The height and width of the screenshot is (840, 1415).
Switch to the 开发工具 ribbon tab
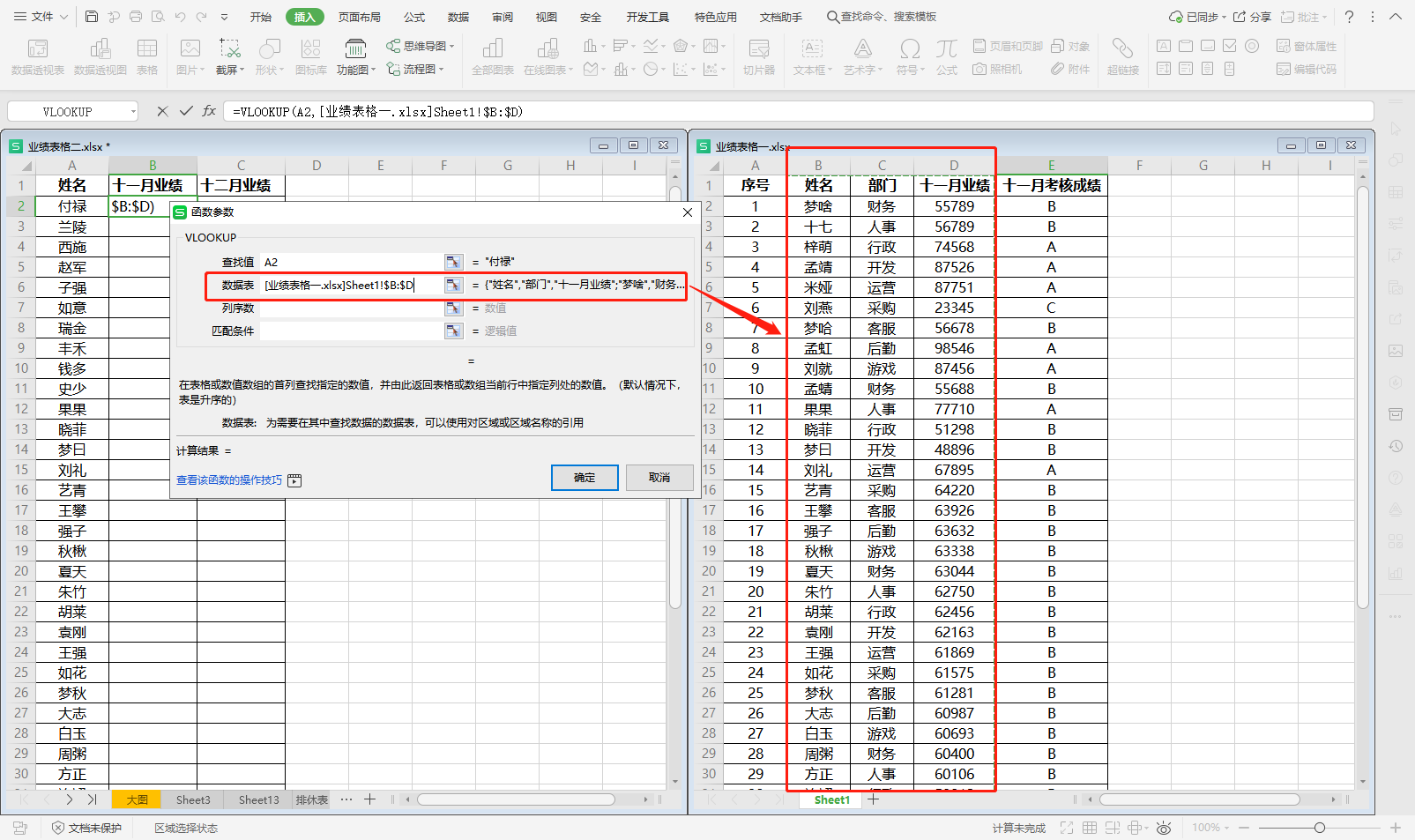(x=647, y=16)
